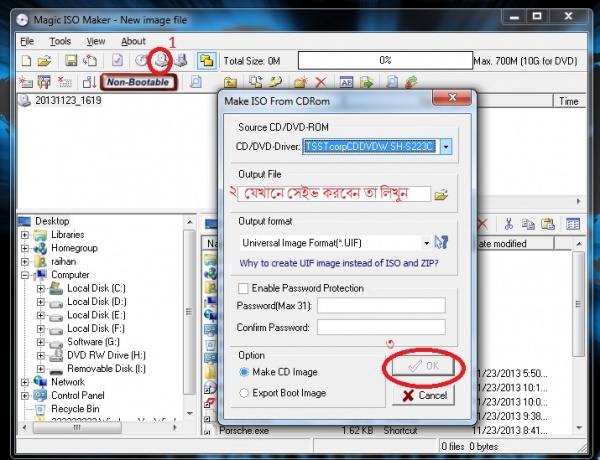Image resolution: width=600 pixels, height=460 pixels.
Task: Click the New image file icon
Action: (26, 60)
